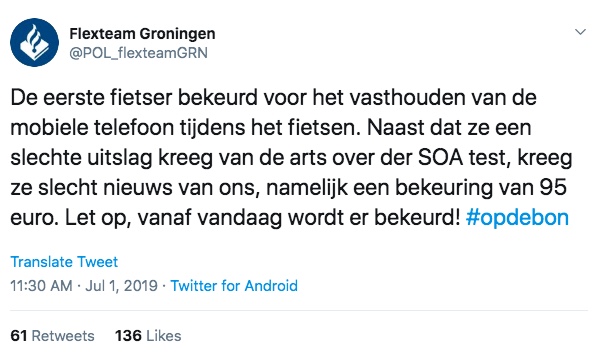Click the word 'Likes' label
This screenshot has width=595, height=360.
point(164,336)
